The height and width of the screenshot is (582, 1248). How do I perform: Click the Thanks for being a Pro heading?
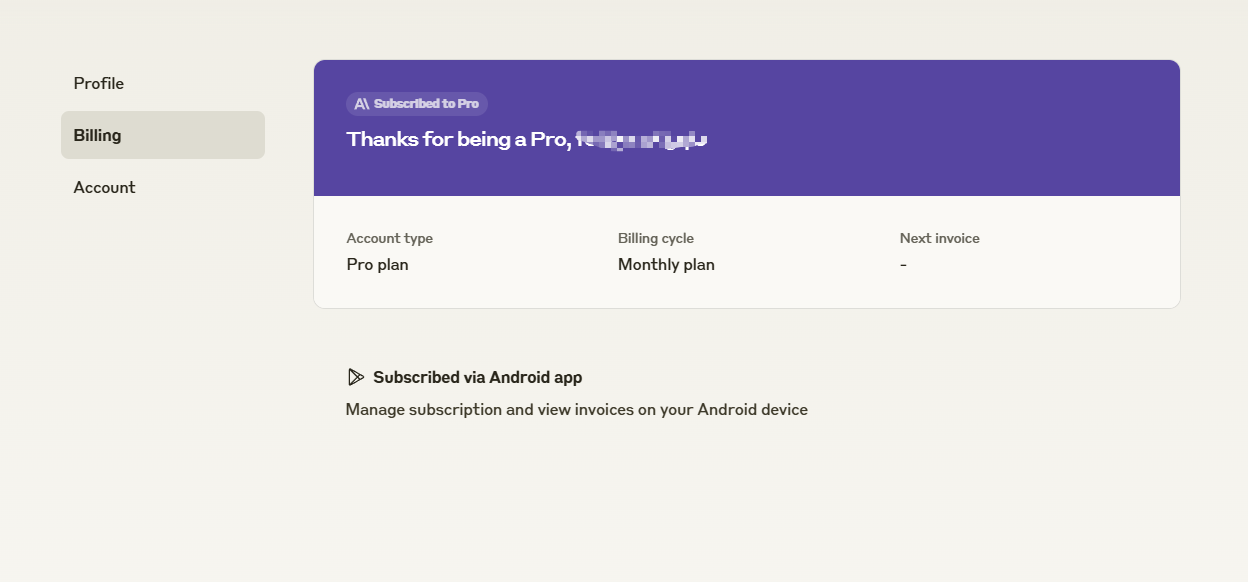pyautogui.click(x=527, y=139)
